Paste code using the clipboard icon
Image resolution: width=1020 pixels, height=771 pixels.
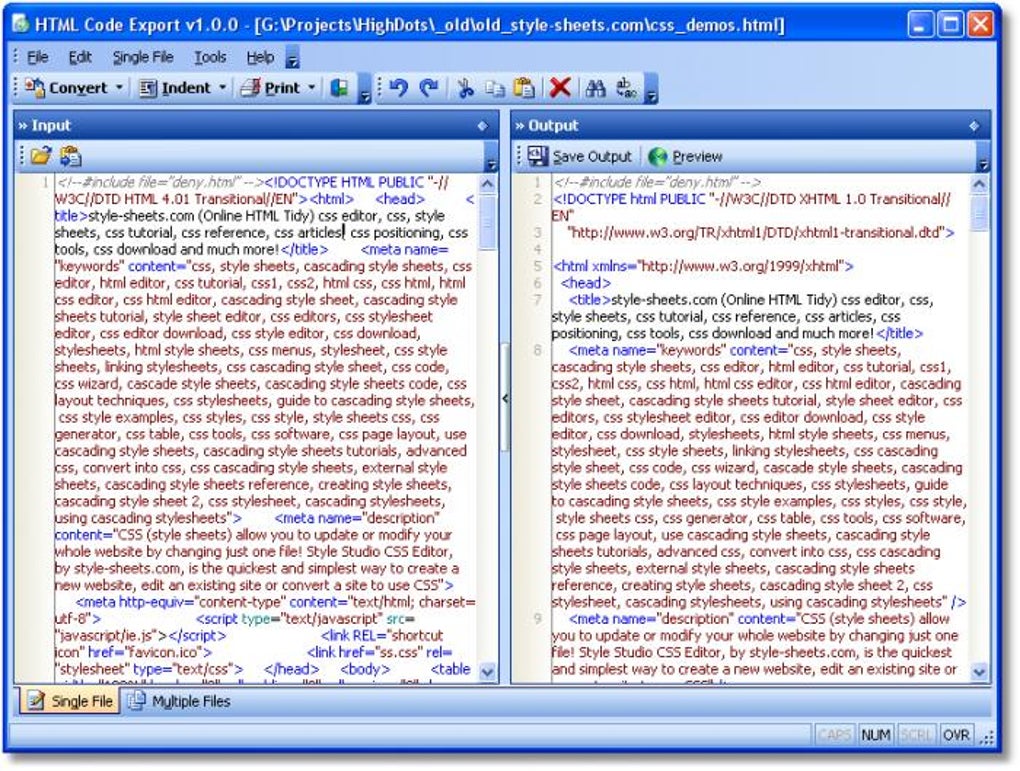pyautogui.click(x=524, y=88)
